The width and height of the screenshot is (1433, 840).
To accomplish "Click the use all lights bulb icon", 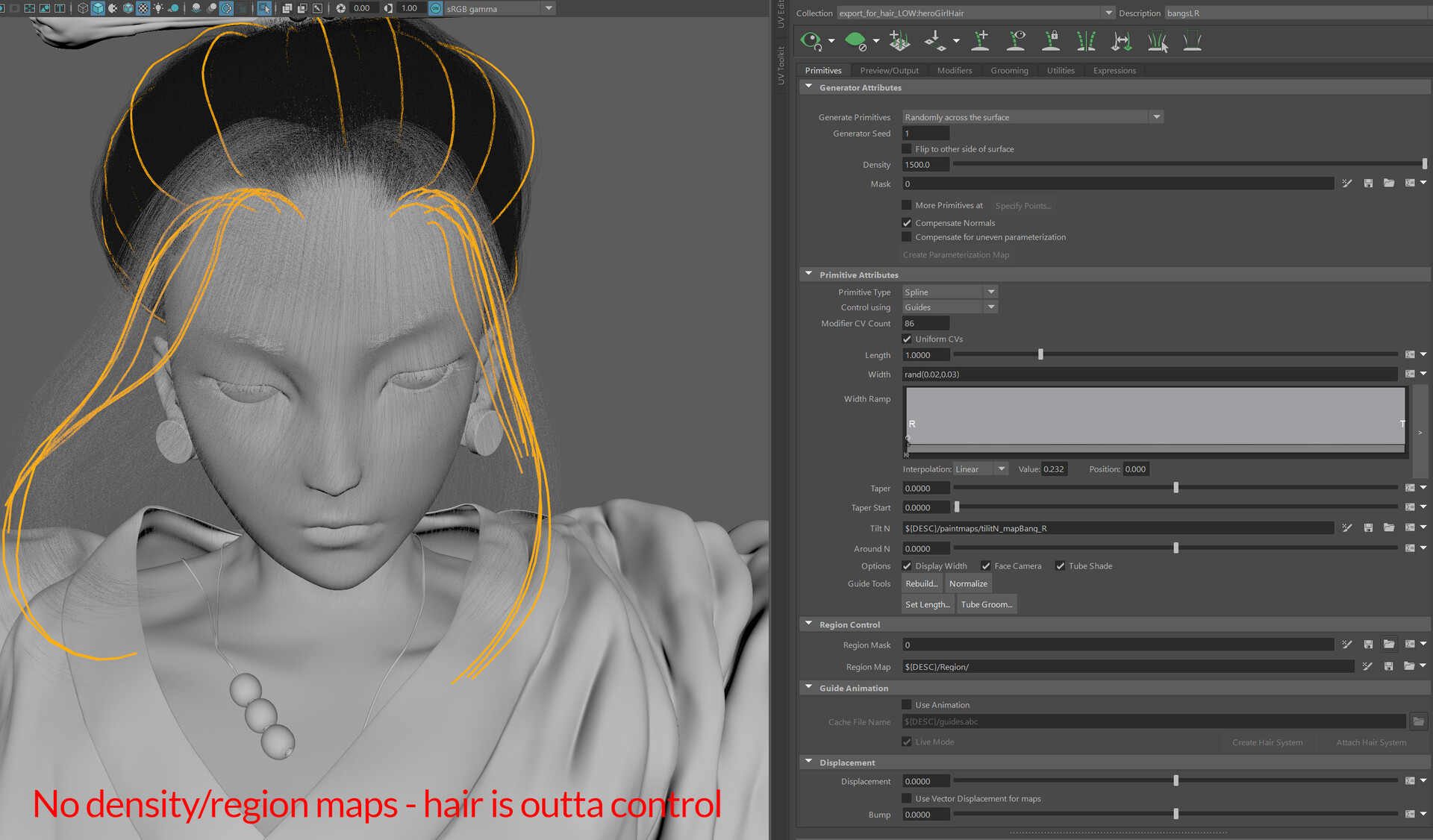I will 158,8.
